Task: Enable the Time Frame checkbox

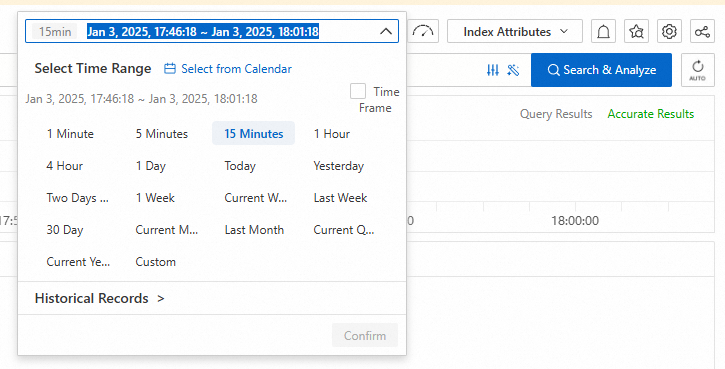Action: point(357,91)
